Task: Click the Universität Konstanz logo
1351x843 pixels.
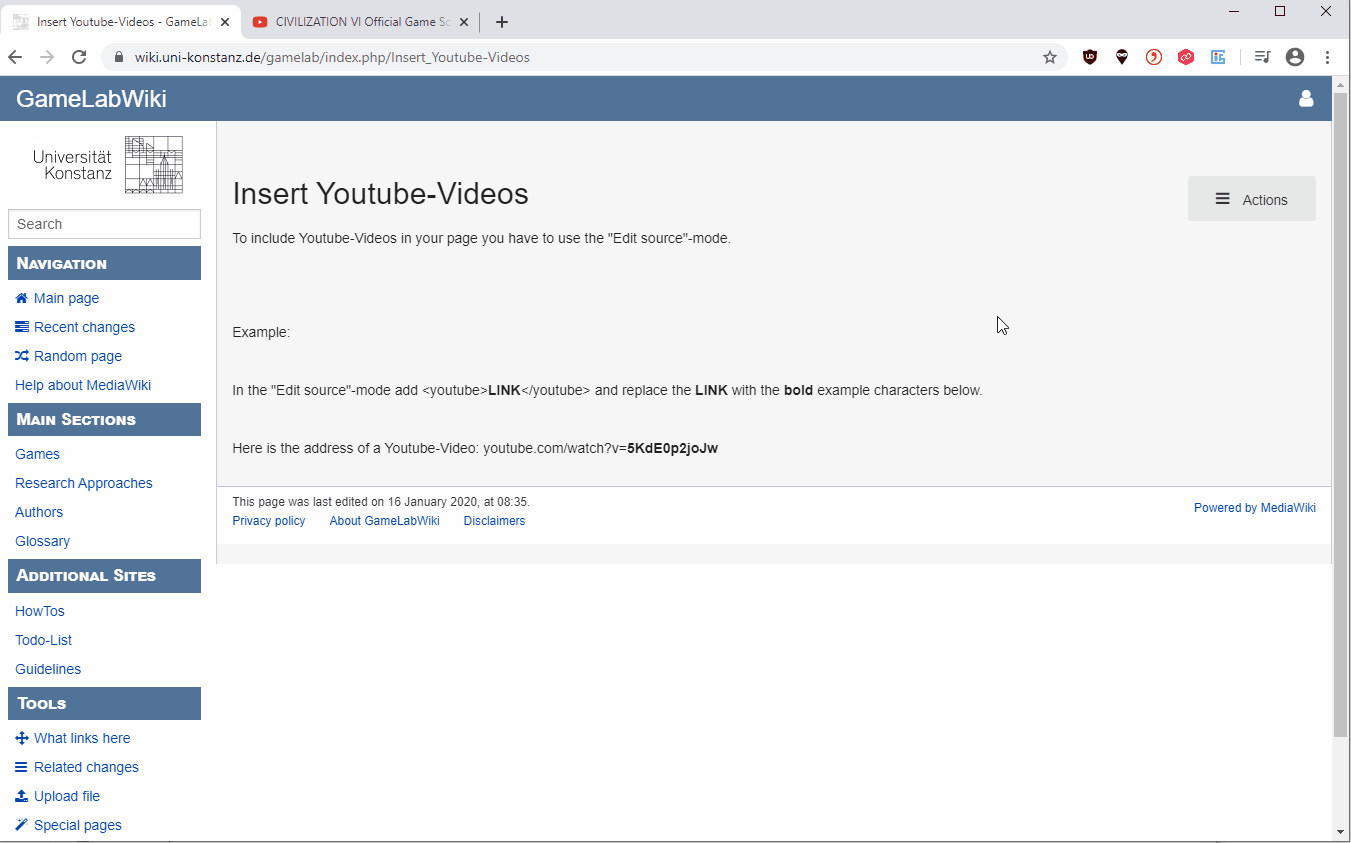Action: (x=107, y=165)
